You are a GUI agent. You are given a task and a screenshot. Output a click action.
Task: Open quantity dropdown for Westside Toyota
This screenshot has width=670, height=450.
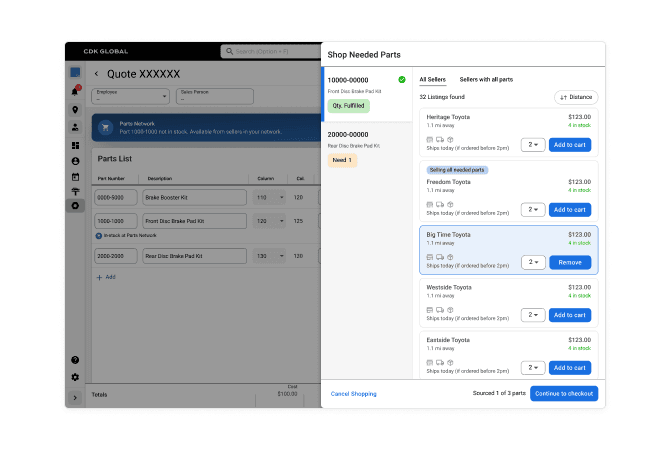point(533,315)
